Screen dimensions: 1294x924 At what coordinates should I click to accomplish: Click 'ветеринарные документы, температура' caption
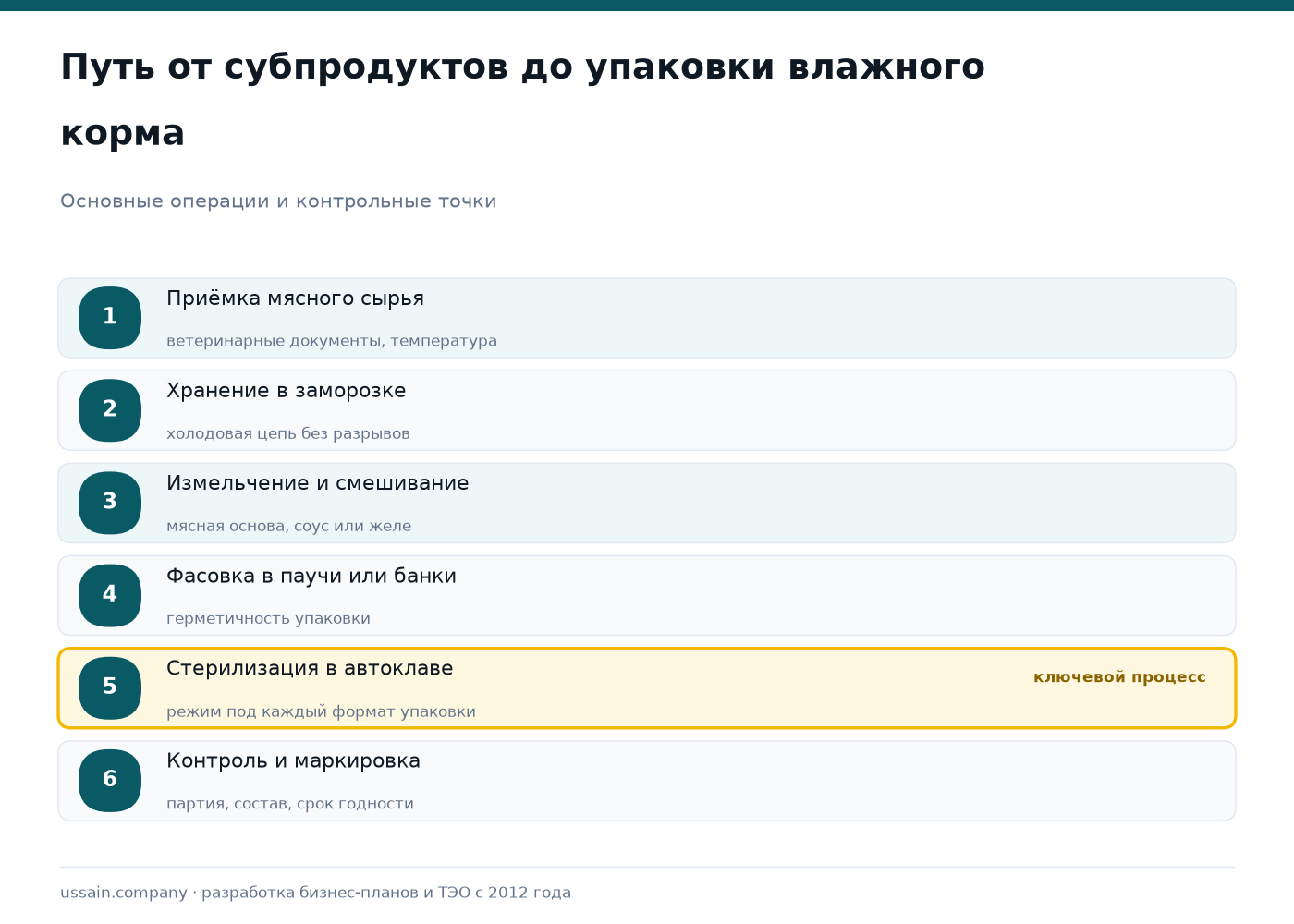332,341
